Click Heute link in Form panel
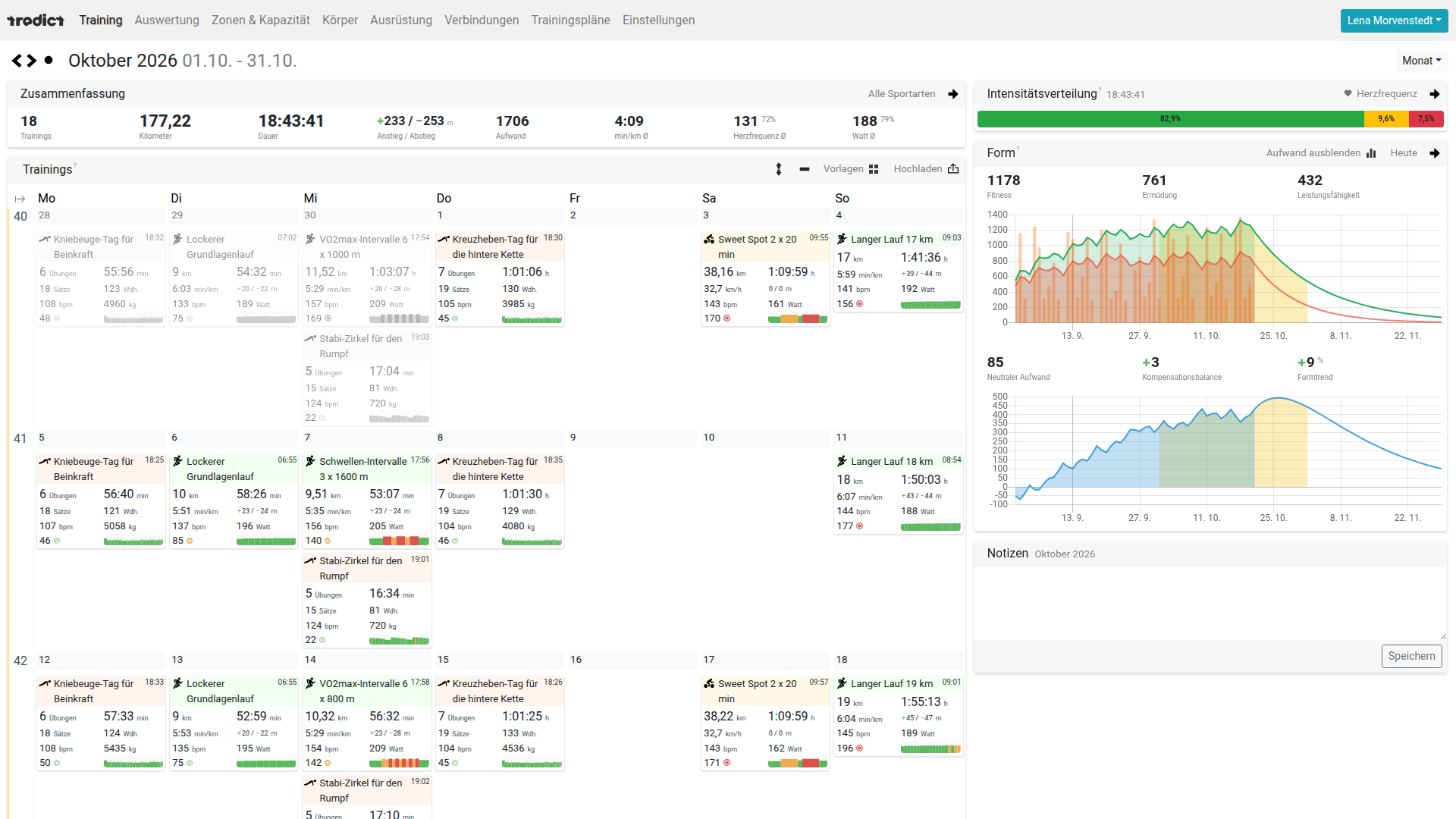Image resolution: width=1456 pixels, height=819 pixels. pos(1404,153)
